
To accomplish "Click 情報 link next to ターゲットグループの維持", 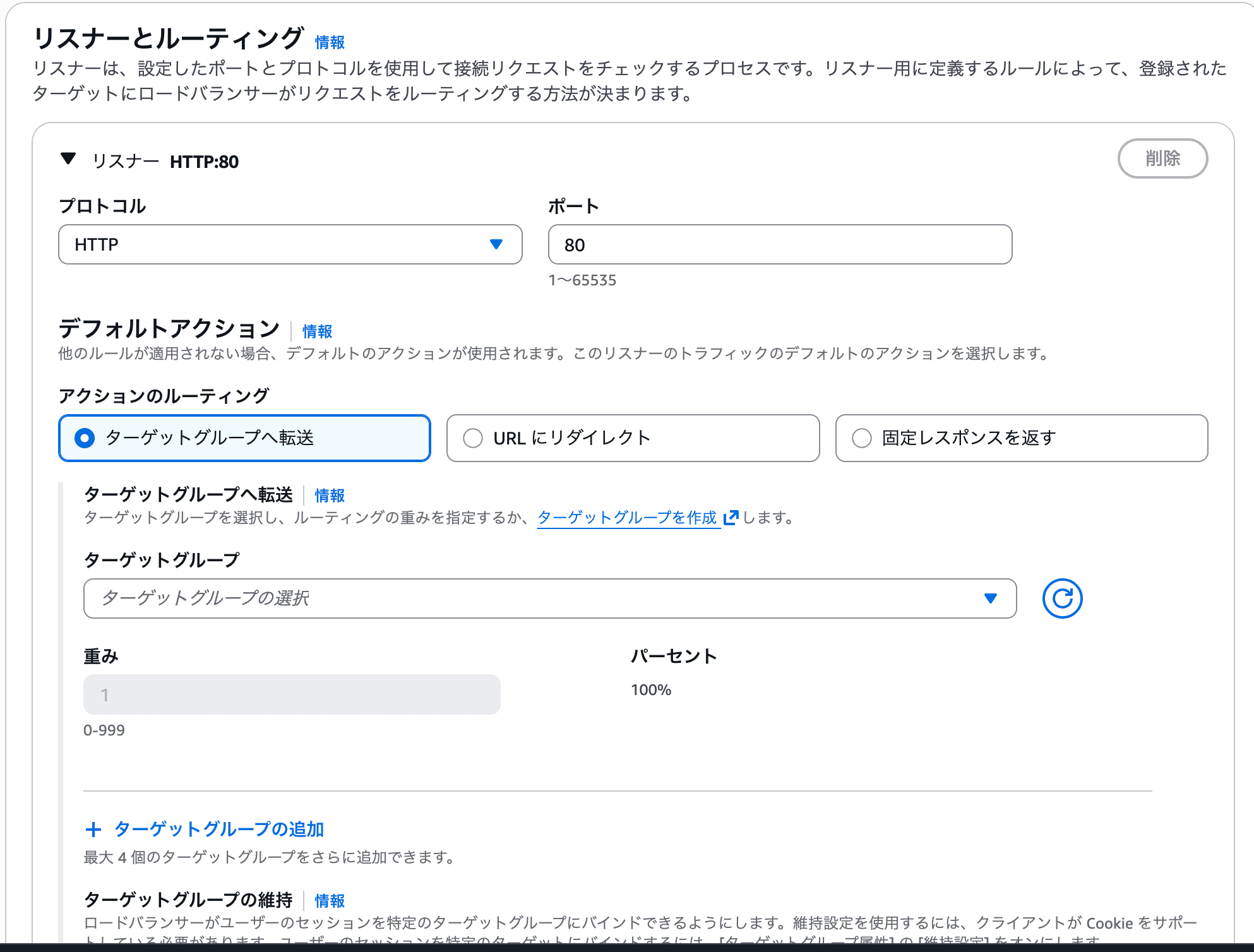I will pyautogui.click(x=330, y=901).
